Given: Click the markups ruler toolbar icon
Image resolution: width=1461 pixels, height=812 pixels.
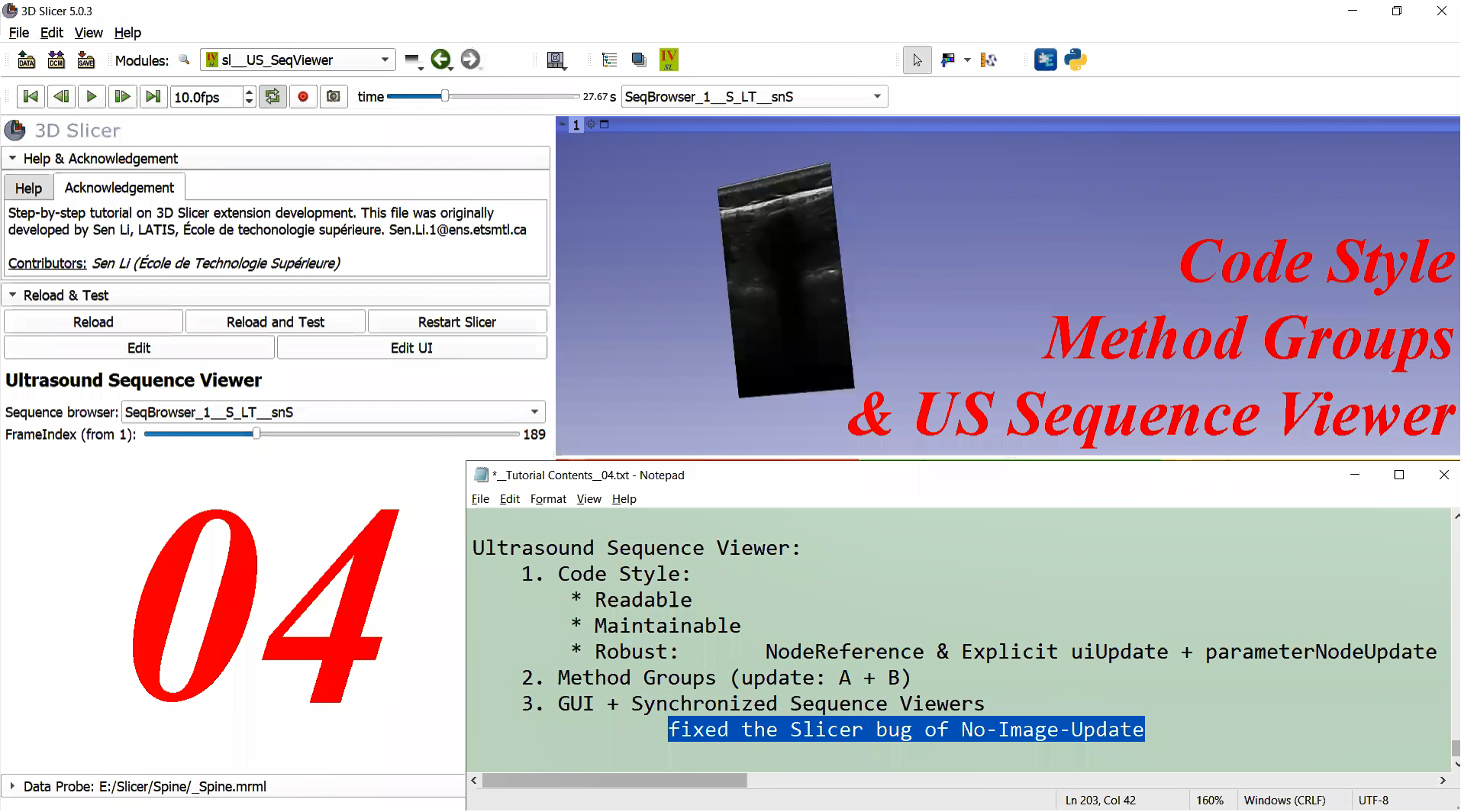Looking at the screenshot, I should point(989,60).
